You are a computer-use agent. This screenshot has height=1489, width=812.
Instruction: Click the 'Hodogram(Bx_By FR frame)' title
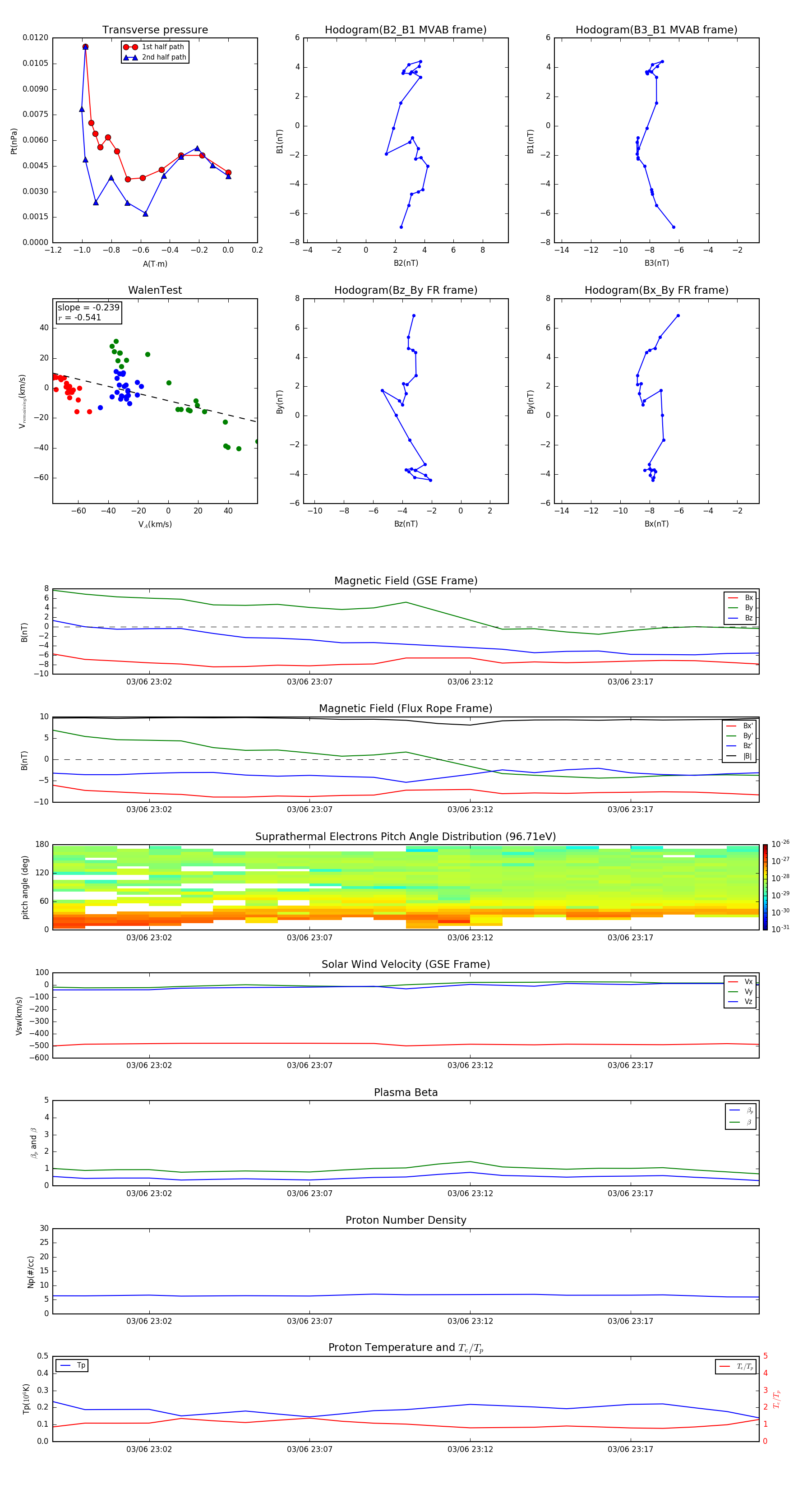656,290
